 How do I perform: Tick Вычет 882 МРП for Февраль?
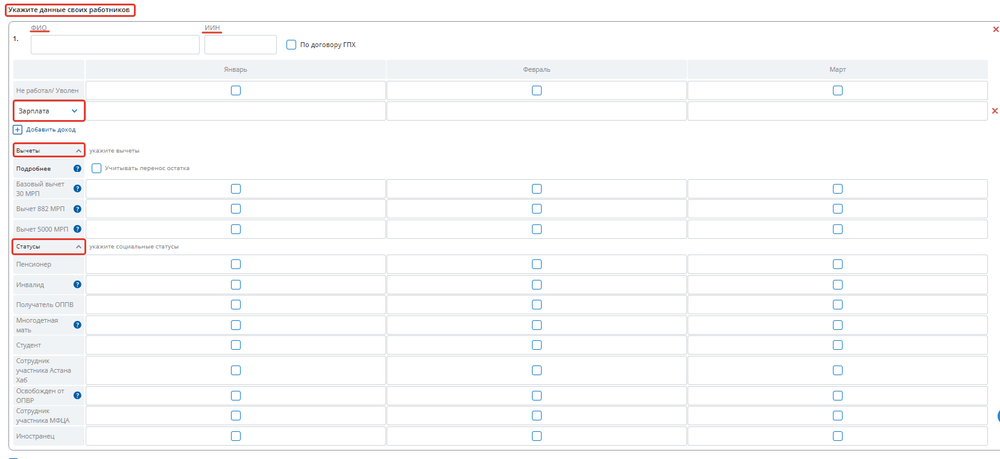coord(537,208)
